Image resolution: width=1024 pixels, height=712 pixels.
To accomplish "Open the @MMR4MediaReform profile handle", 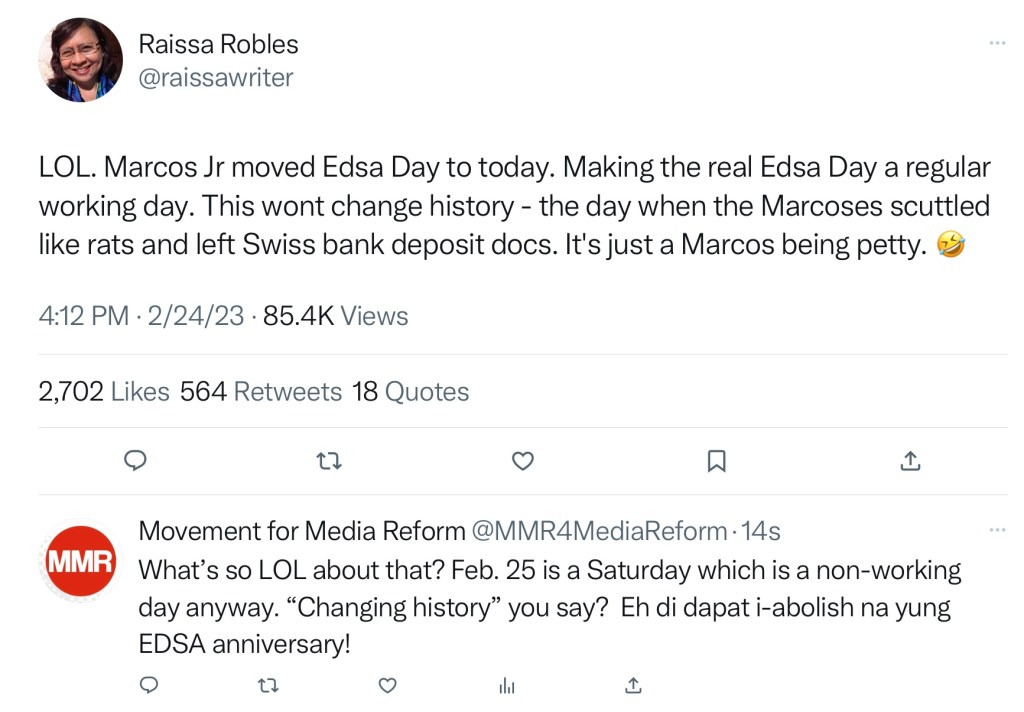I will click(x=600, y=530).
